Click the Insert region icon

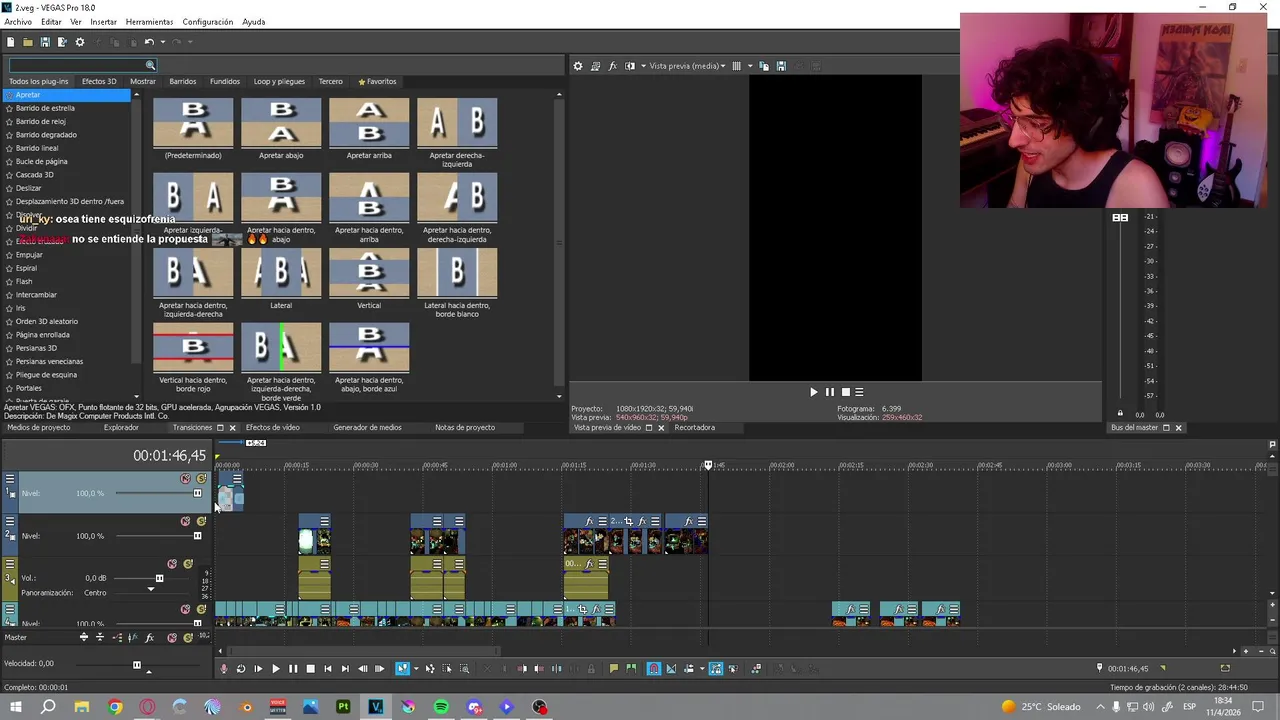(x=631, y=669)
